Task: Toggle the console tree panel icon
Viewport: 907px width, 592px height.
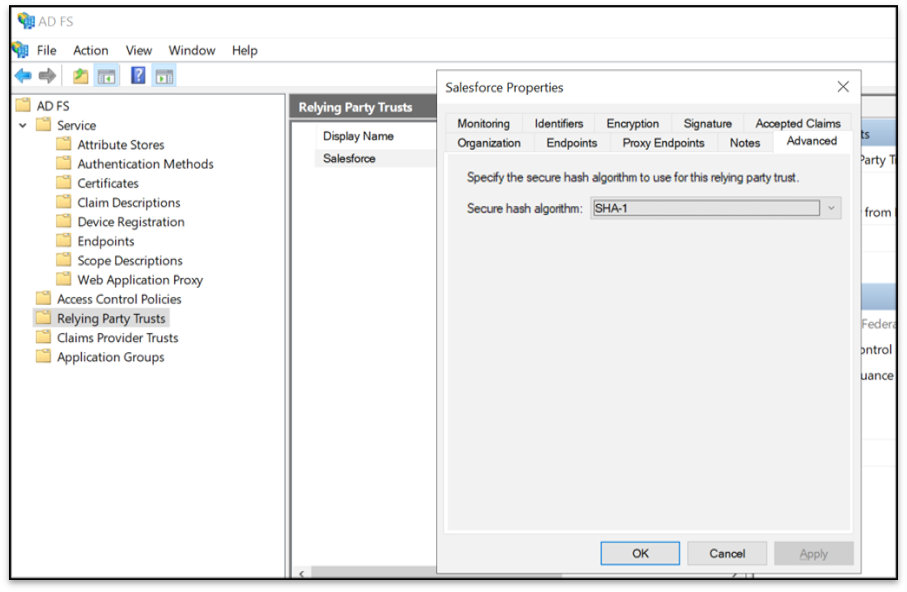Action: pyautogui.click(x=106, y=75)
